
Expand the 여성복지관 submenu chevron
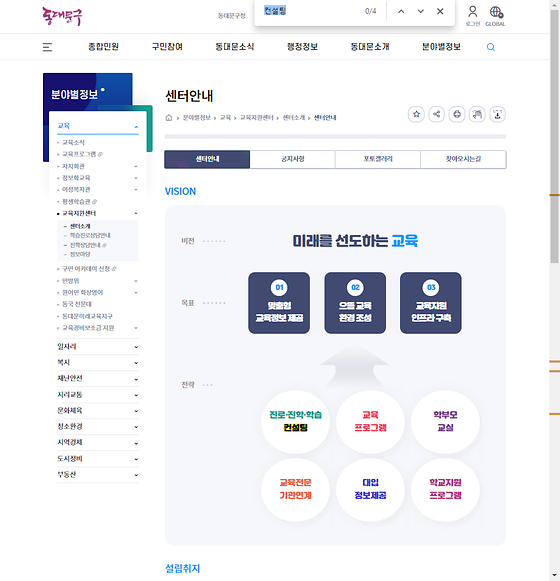[x=136, y=190]
